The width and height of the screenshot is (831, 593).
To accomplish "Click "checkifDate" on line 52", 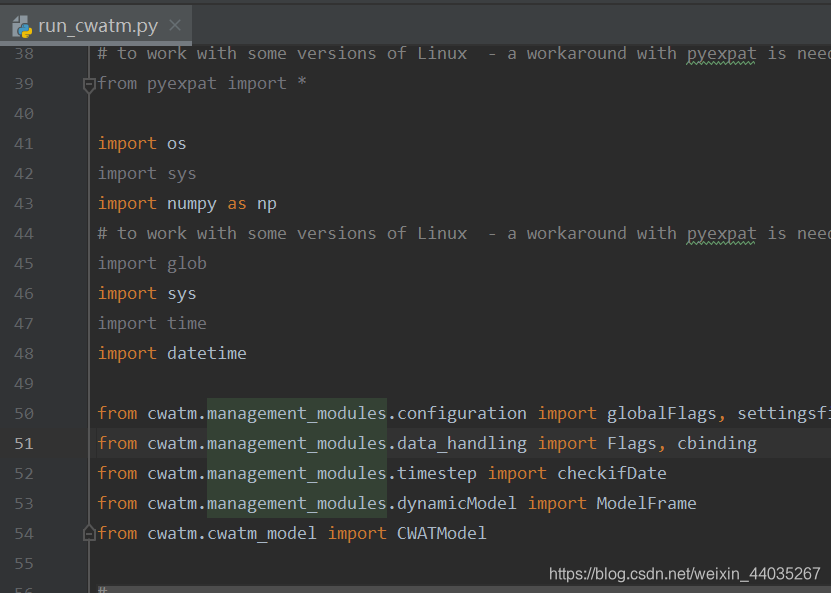I will tap(612, 473).
